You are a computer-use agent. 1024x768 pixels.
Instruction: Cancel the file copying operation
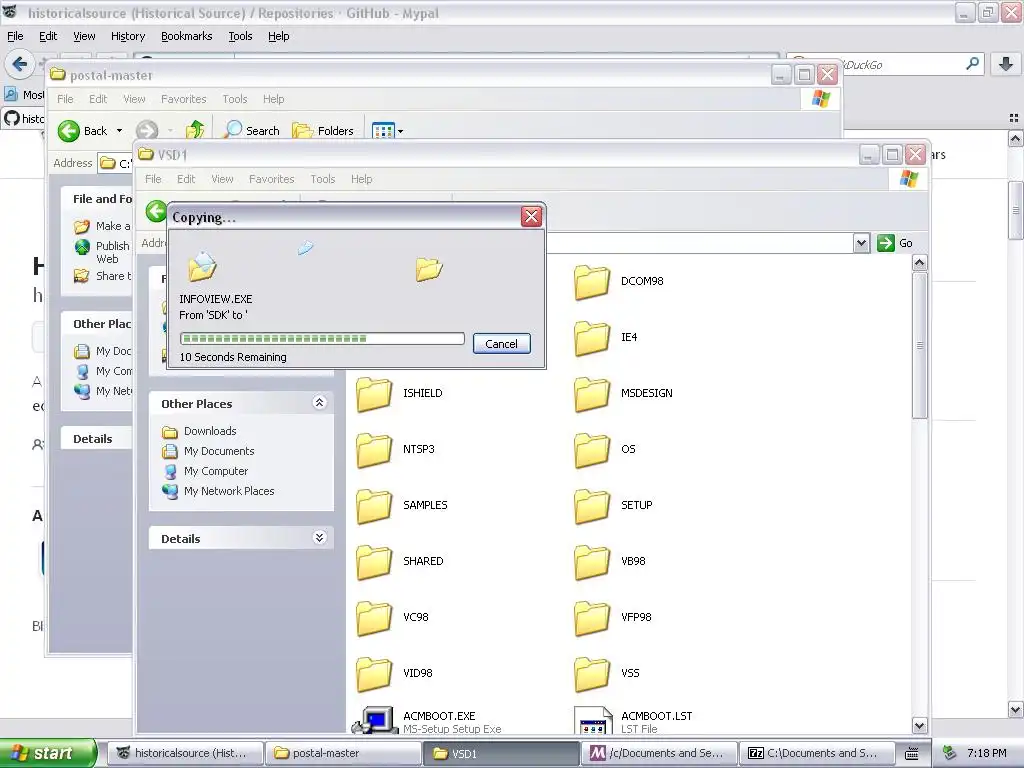pyautogui.click(x=502, y=344)
